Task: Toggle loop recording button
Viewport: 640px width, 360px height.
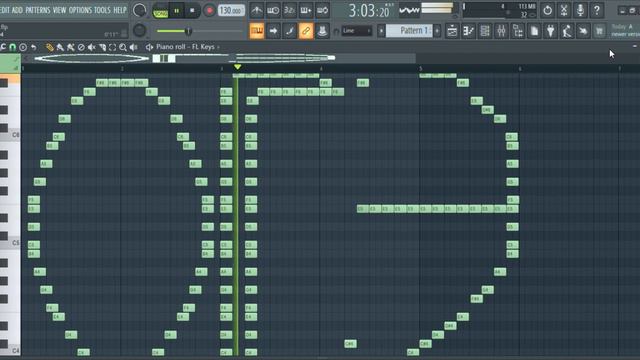Action: pos(322,10)
